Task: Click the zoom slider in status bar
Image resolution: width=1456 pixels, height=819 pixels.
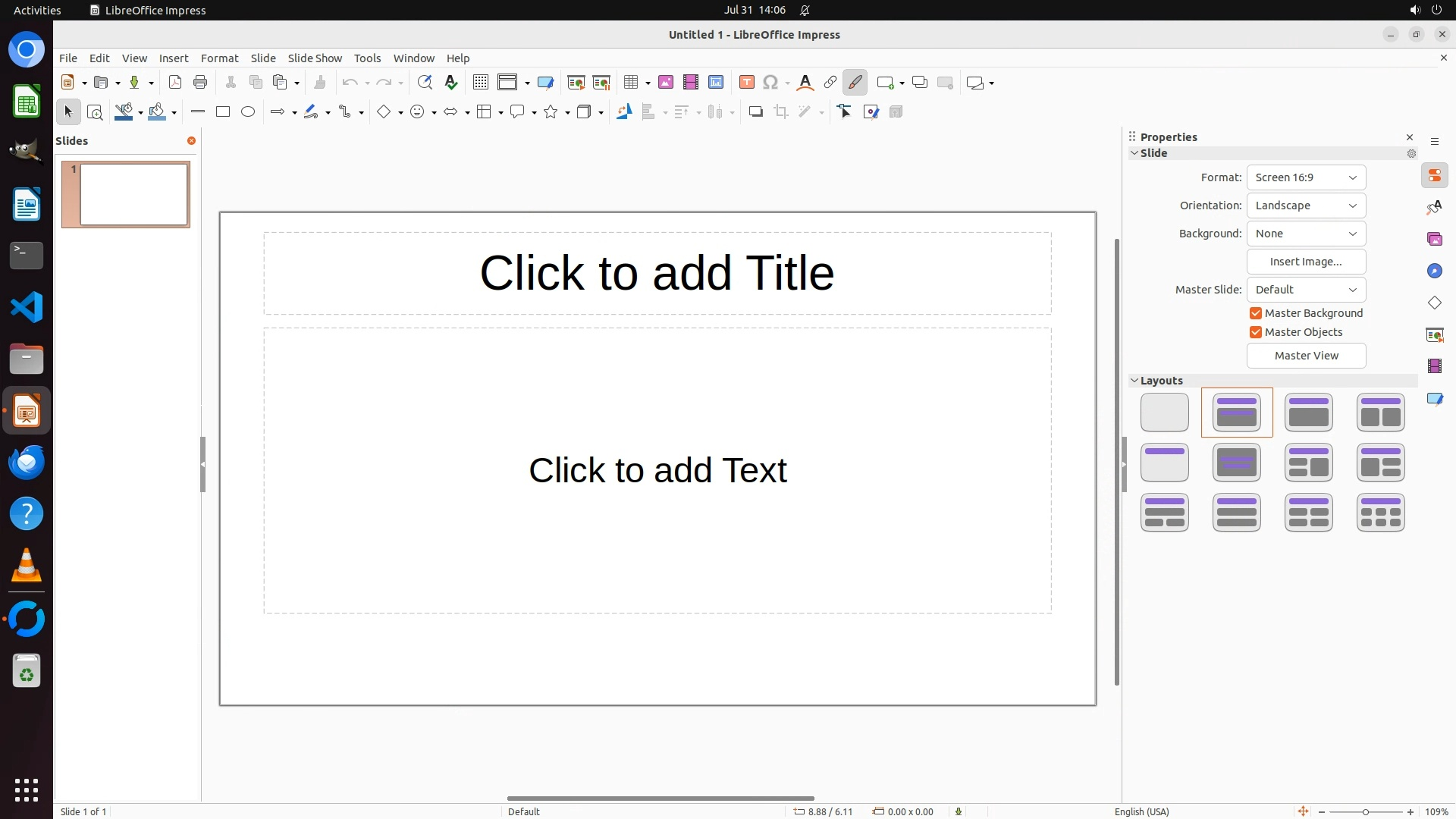Action: 1365,811
